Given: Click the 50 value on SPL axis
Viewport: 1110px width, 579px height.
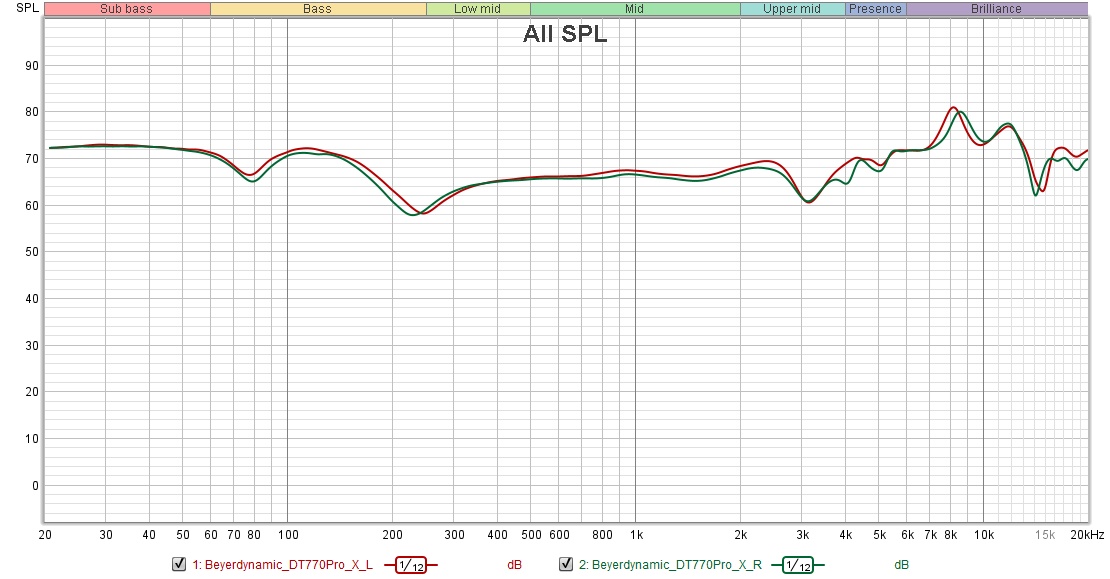Looking at the screenshot, I should click(32, 252).
